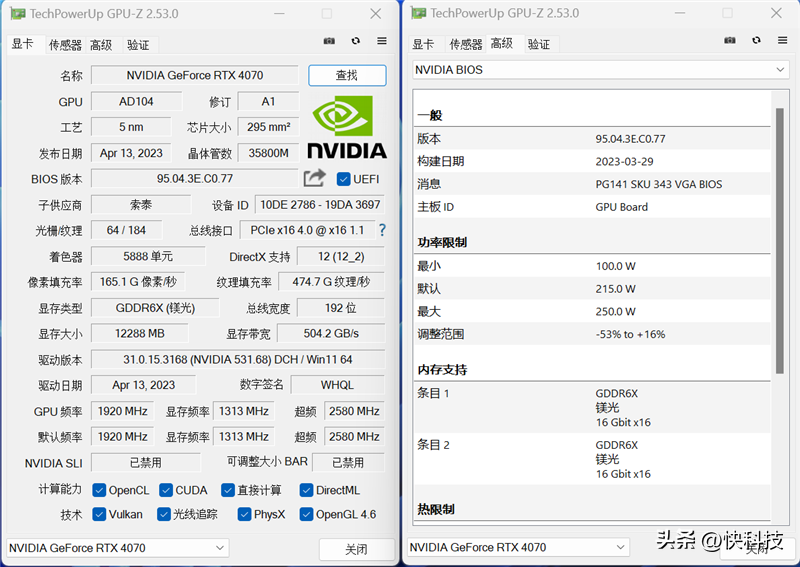
Task: Click the 默认 215.0 W row
Action: tap(592, 289)
